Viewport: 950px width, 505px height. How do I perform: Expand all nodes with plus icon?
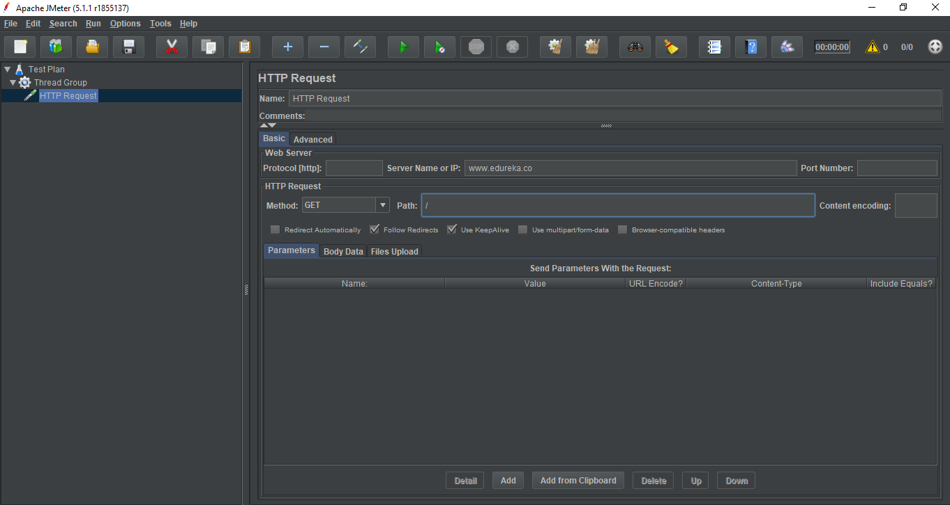pos(288,47)
